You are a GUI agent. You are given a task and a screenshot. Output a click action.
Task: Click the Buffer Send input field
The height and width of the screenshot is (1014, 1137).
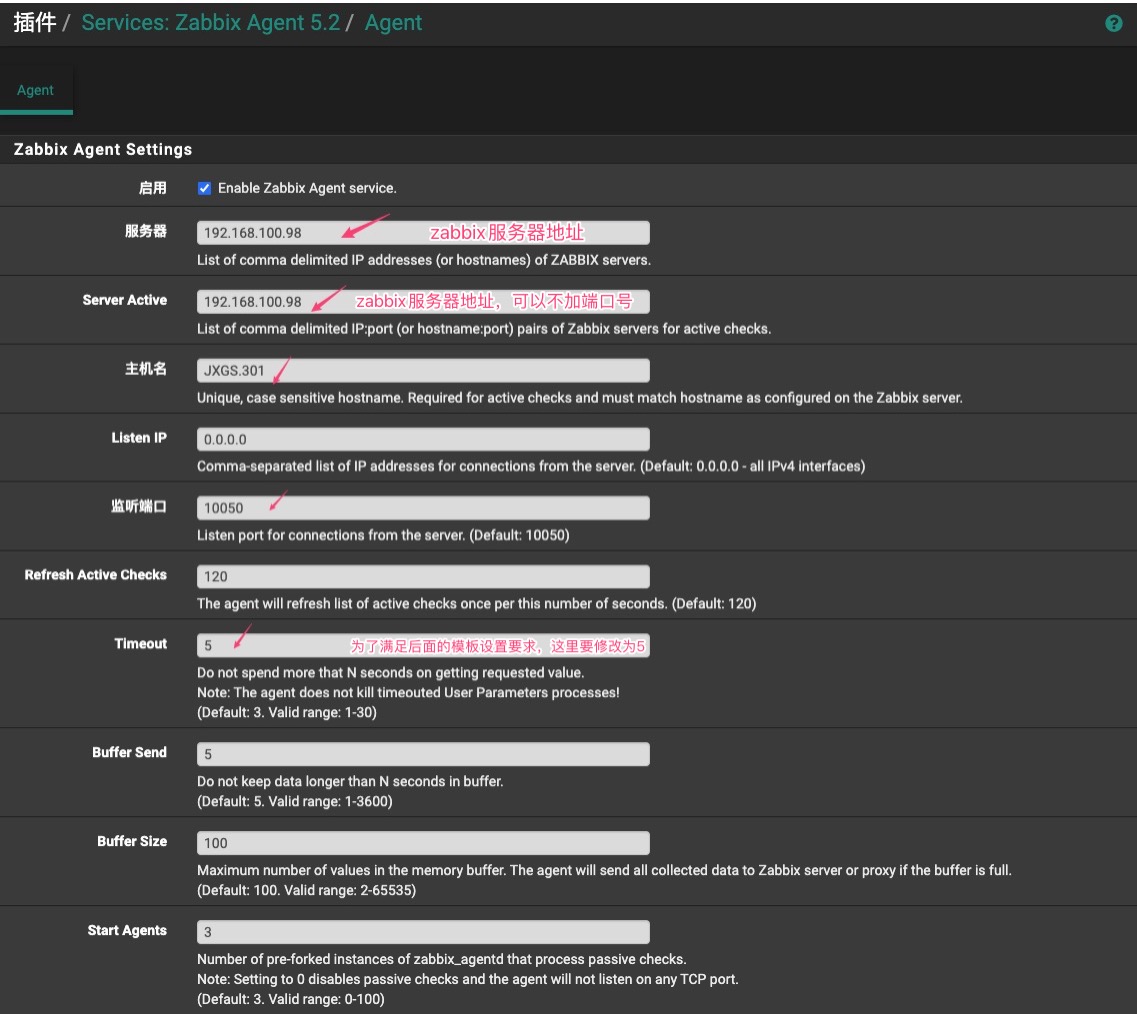(x=423, y=754)
